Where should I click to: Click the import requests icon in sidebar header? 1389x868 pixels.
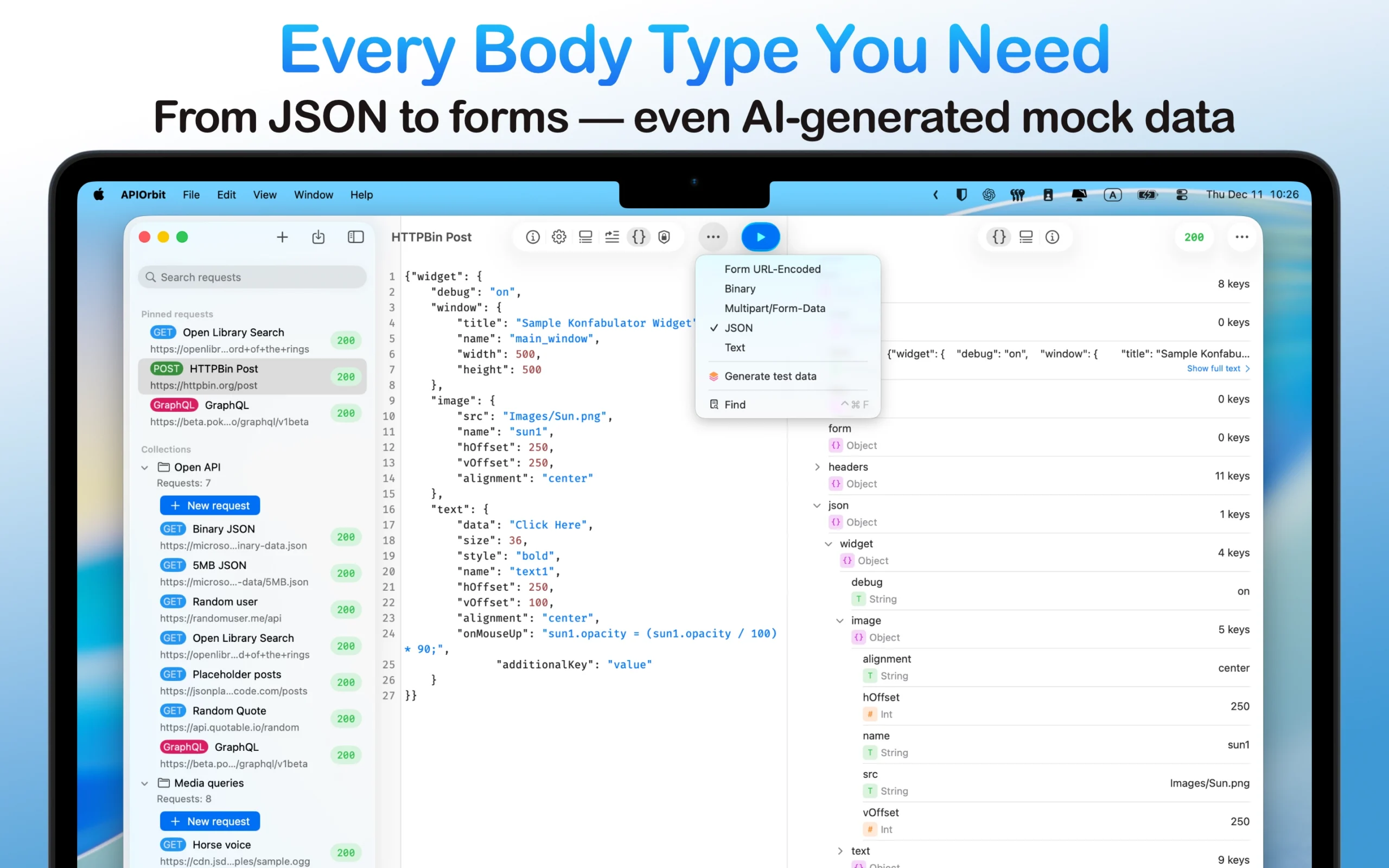click(x=318, y=237)
